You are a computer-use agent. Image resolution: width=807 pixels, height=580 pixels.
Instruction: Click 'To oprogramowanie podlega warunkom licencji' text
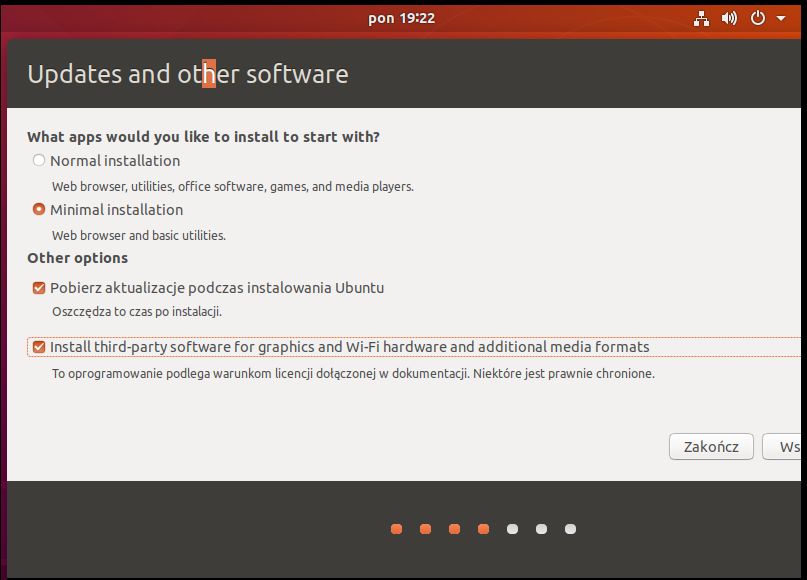point(353,374)
